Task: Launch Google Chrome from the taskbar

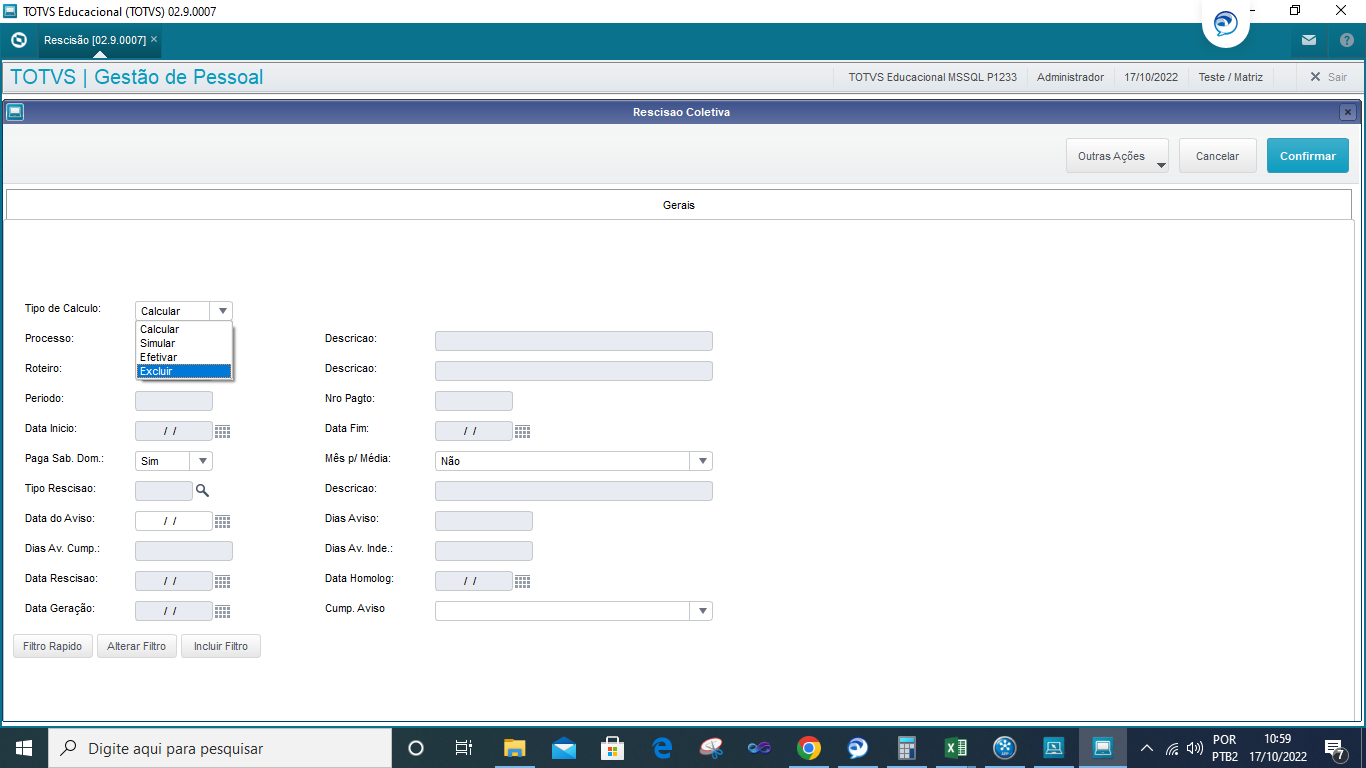Action: click(x=809, y=748)
